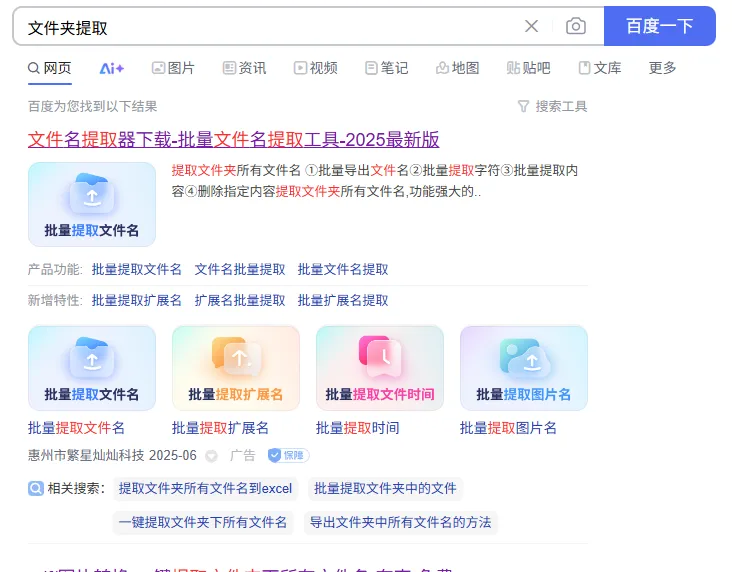Open 搜索工具 filter options
Image resolution: width=732 pixels, height=572 pixels.
point(553,106)
